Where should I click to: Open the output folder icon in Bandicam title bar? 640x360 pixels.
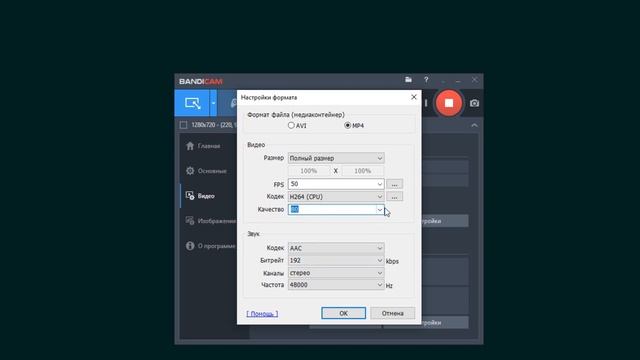pos(408,80)
